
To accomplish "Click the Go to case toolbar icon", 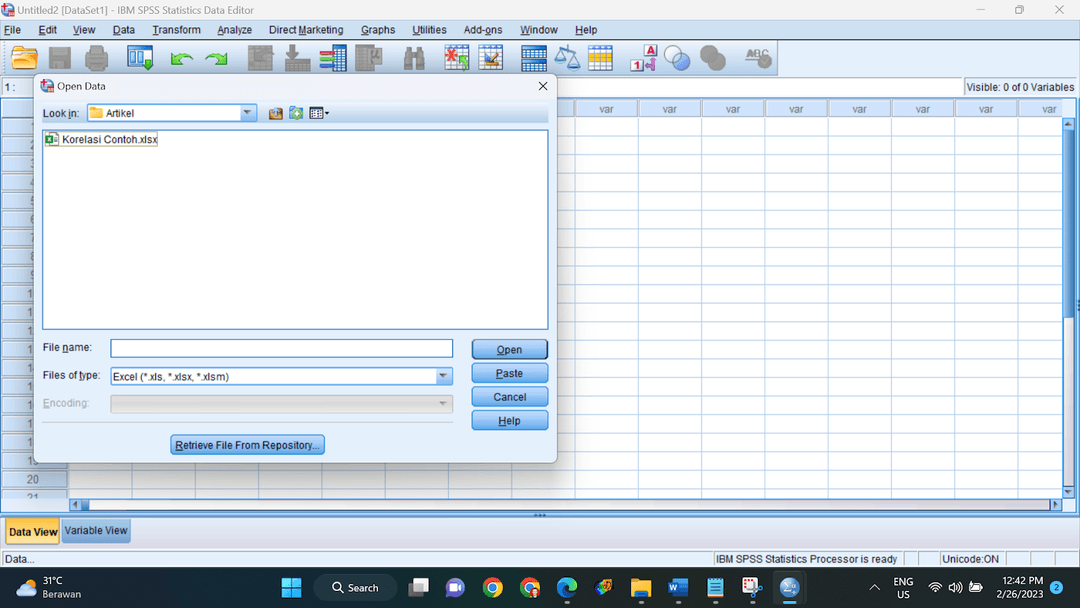I will tap(260, 59).
